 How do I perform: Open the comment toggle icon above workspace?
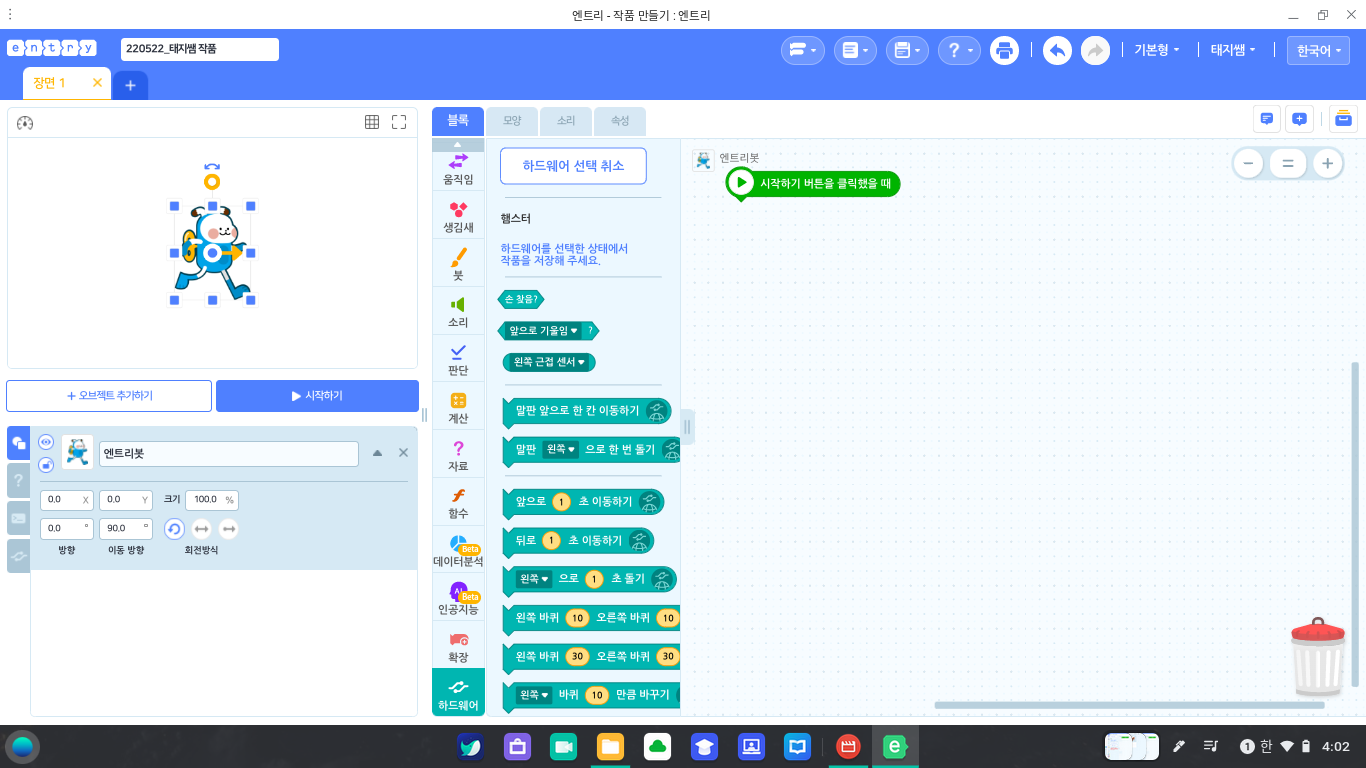point(1267,119)
